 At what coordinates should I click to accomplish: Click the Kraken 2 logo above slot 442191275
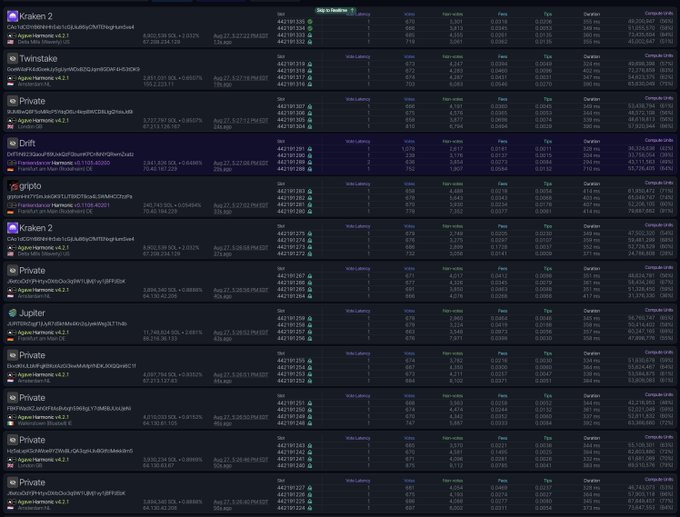(13, 228)
